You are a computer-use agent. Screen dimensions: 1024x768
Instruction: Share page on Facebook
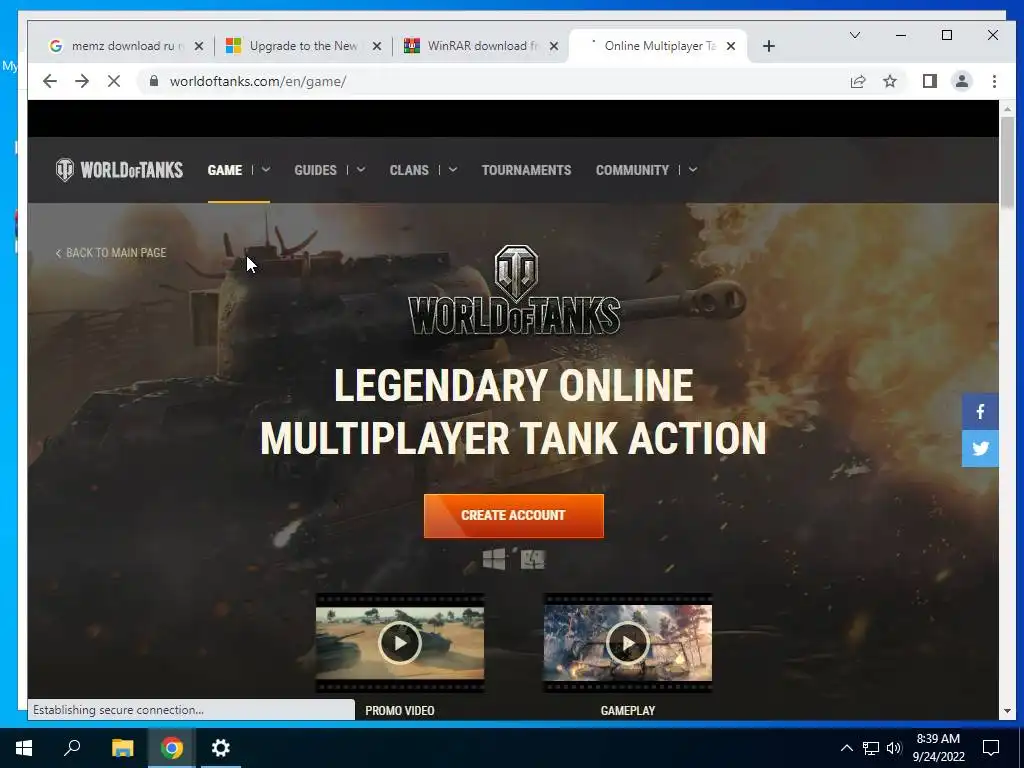980,411
